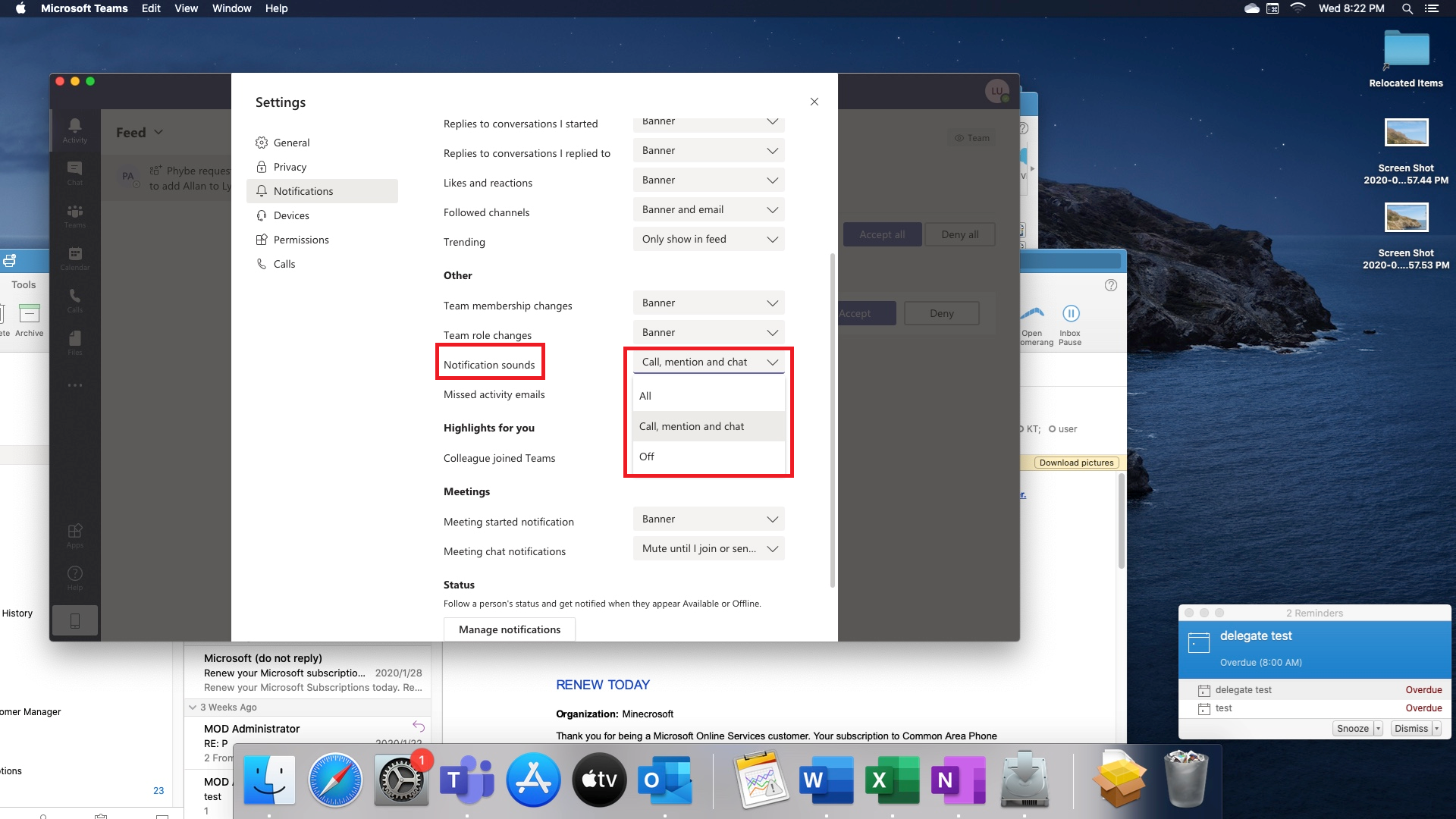Image resolution: width=1456 pixels, height=819 pixels.
Task: Switch to General settings tab
Action: click(x=322, y=143)
